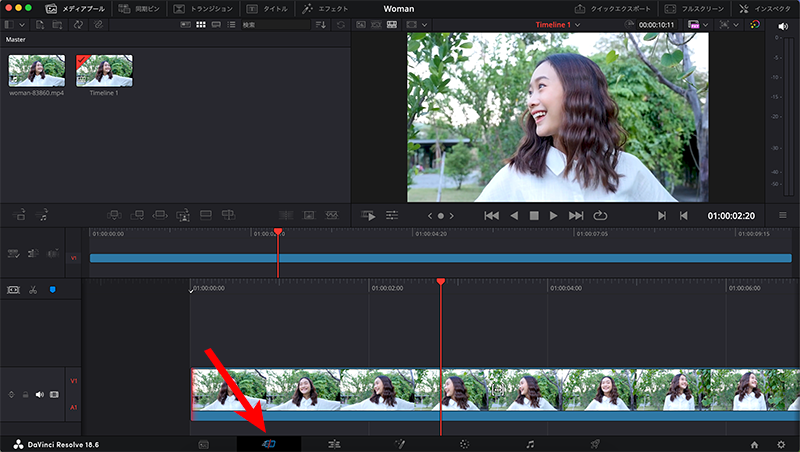Screen dimensions: 800x452
Task: Open the bin list dropdown chevron
Action: click(22, 24)
